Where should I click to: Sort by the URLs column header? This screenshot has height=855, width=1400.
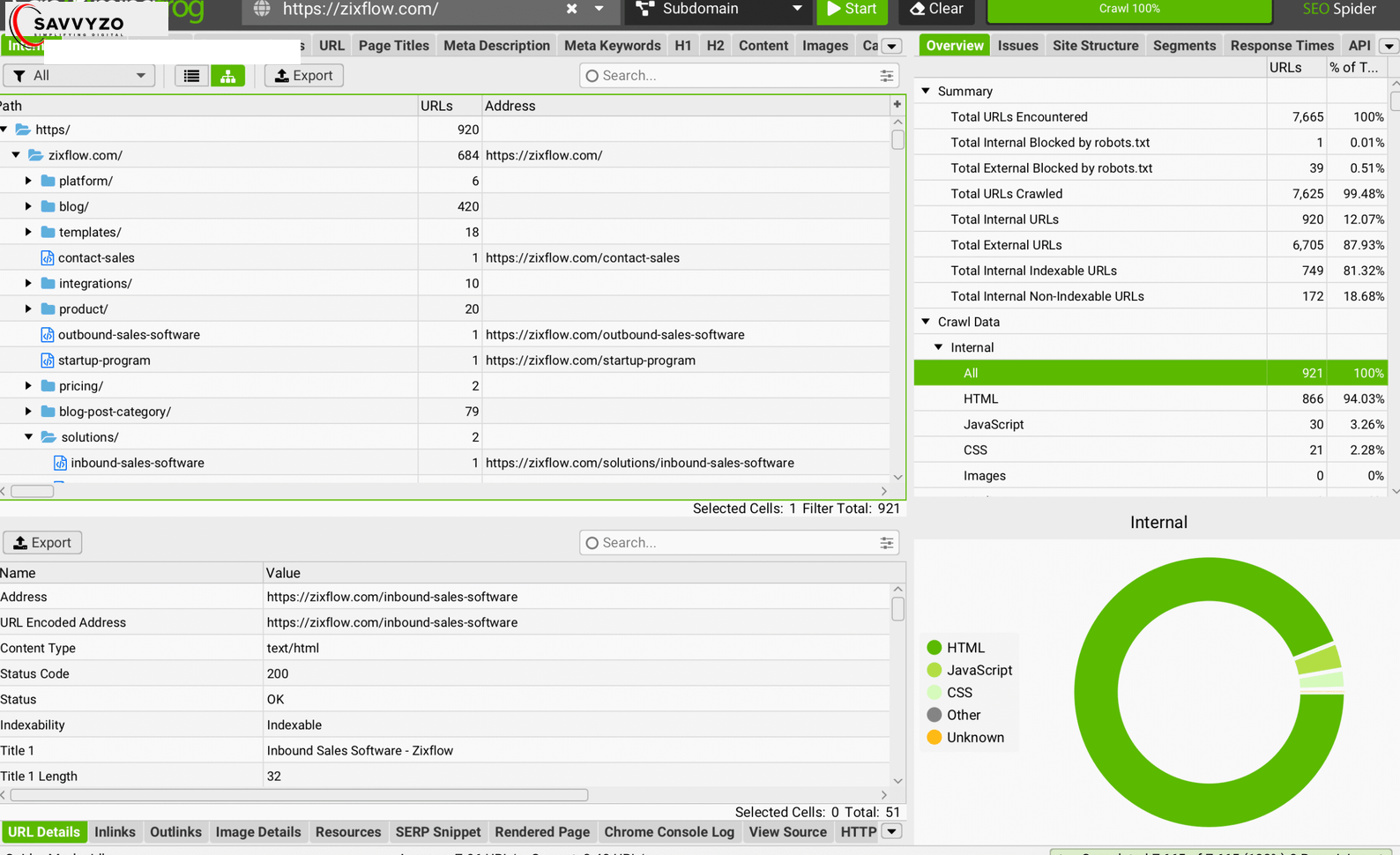coord(450,106)
